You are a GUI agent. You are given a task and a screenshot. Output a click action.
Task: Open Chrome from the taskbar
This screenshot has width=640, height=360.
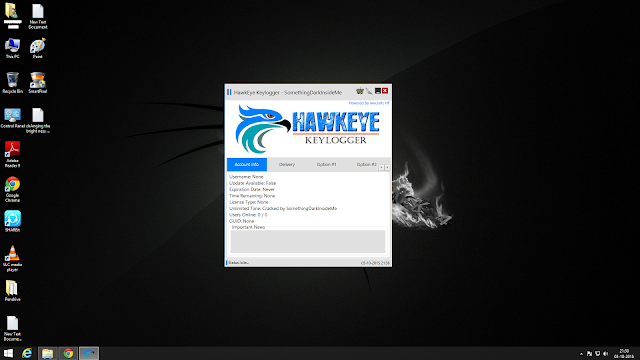pos(68,353)
